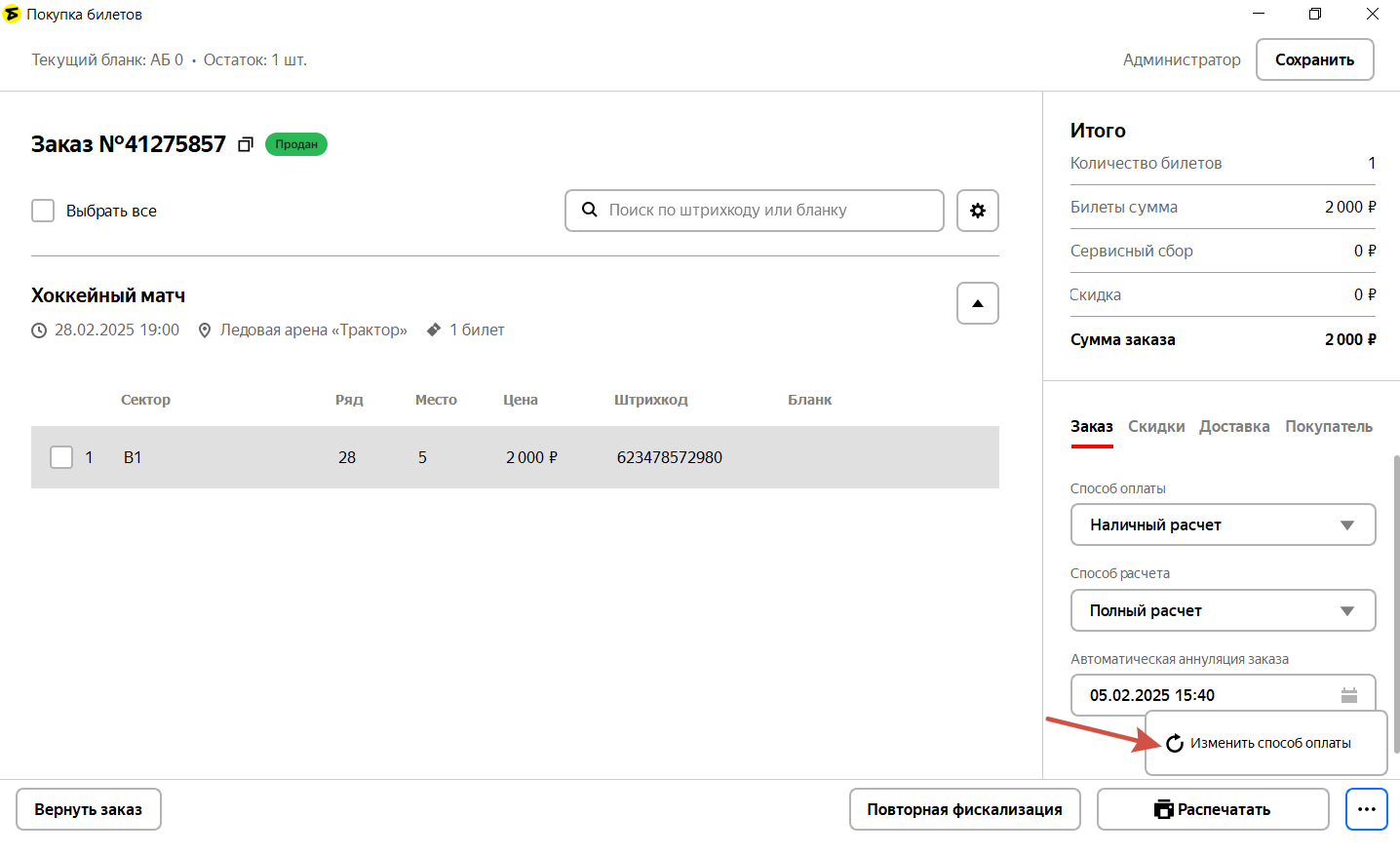The image size is (1400, 855).
Task: Collapse the Хоккейный матч event section
Action: coord(977,303)
